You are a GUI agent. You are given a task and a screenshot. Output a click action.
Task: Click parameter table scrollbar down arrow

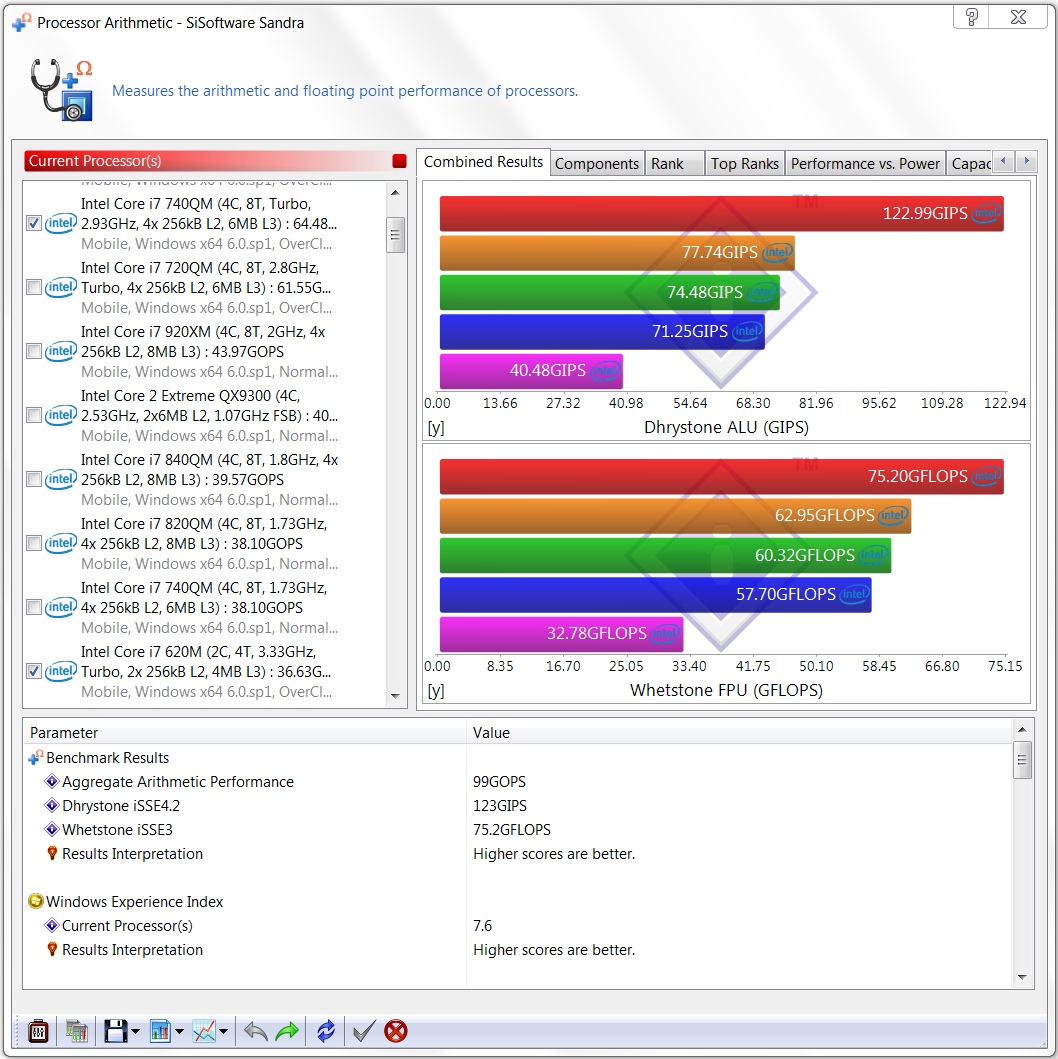click(x=1022, y=977)
